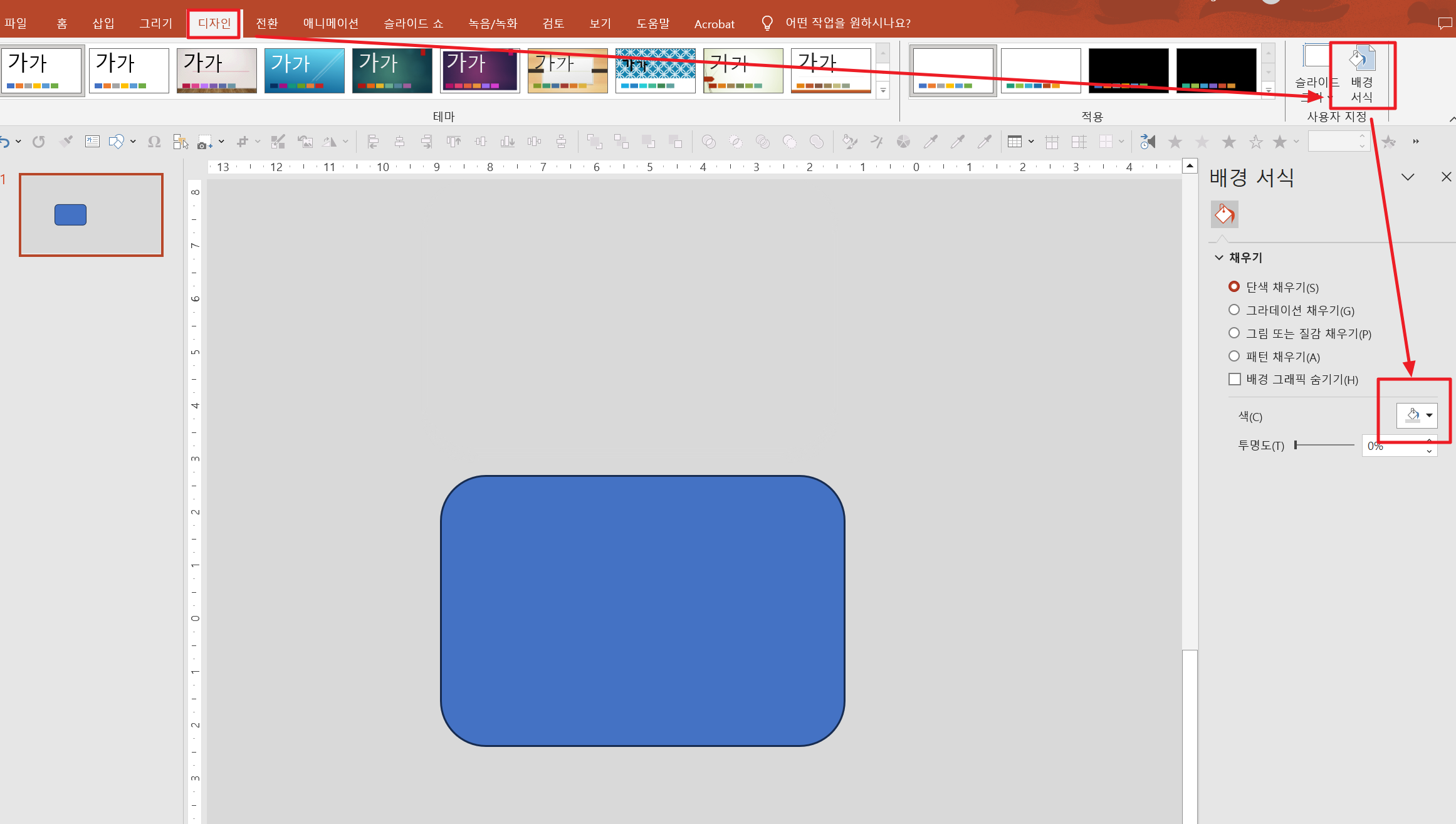This screenshot has height=824, width=1456.
Task: Expand the themes gallery more arrow
Action: [x=883, y=91]
